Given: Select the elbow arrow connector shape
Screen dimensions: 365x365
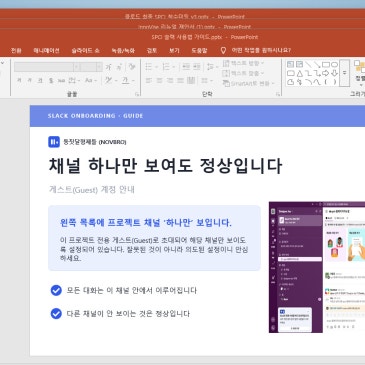Looking at the screenshot, I should pos(317,73).
